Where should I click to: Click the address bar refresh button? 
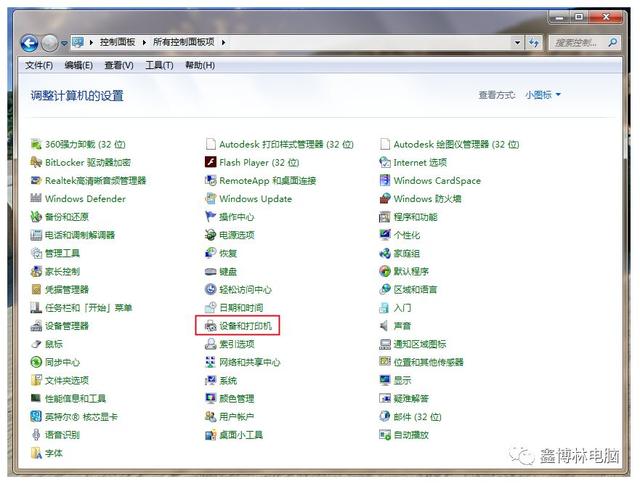533,42
